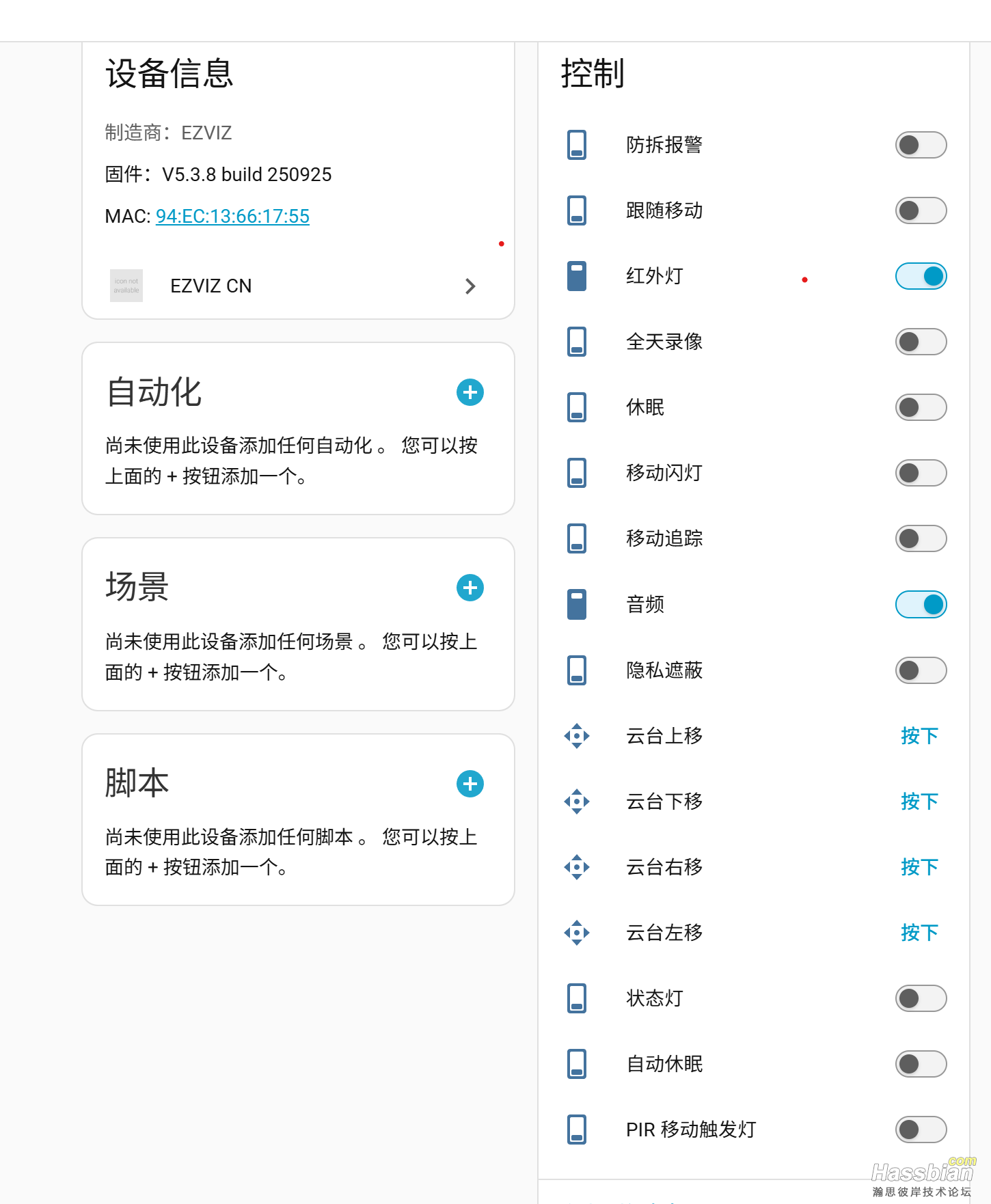Viewport: 991px width, 1204px height.
Task: Disable the 红外灯 toggle
Action: pyautogui.click(x=921, y=276)
